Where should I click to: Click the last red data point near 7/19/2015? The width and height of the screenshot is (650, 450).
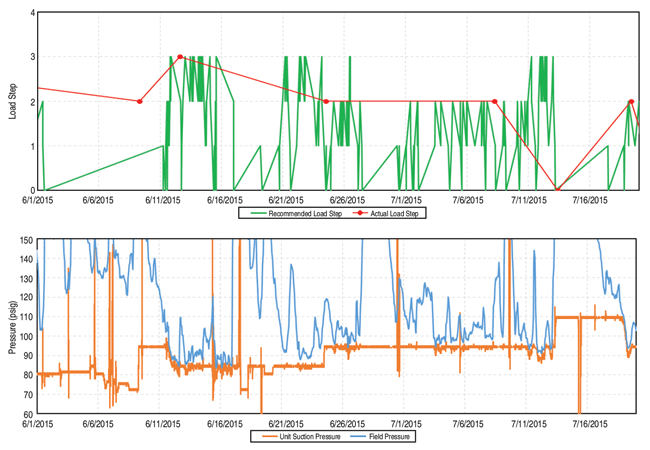[631, 101]
